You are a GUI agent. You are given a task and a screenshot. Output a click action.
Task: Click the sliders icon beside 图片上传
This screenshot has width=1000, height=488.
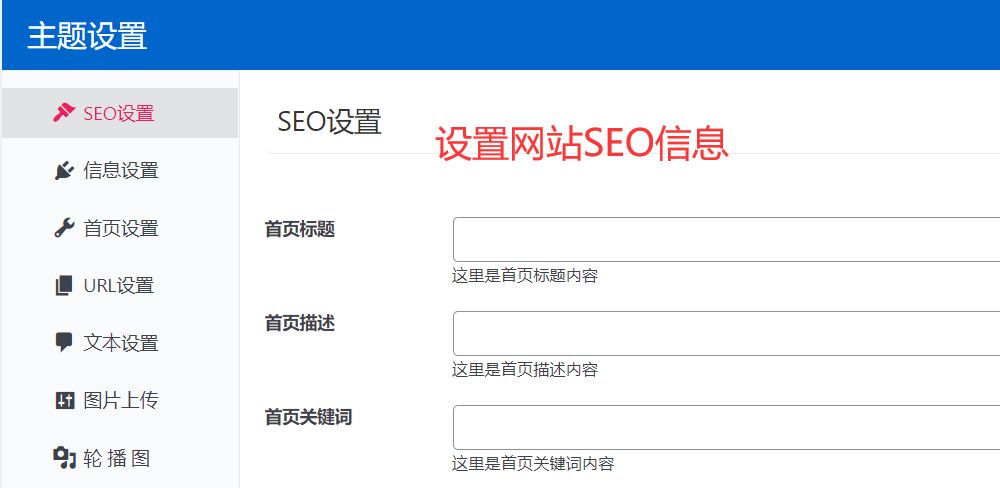pyautogui.click(x=64, y=401)
